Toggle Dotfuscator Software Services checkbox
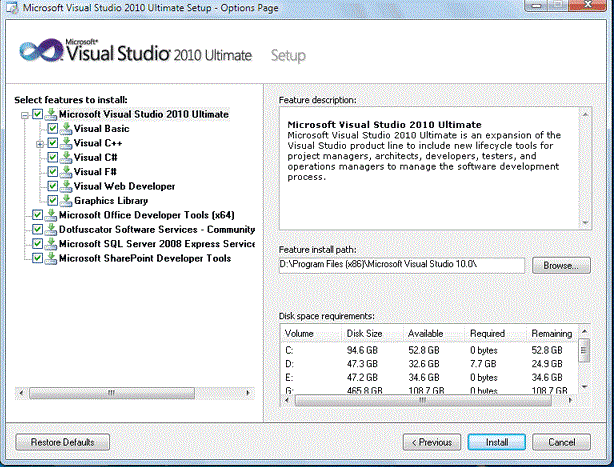This screenshot has width=614, height=467. tap(37, 229)
